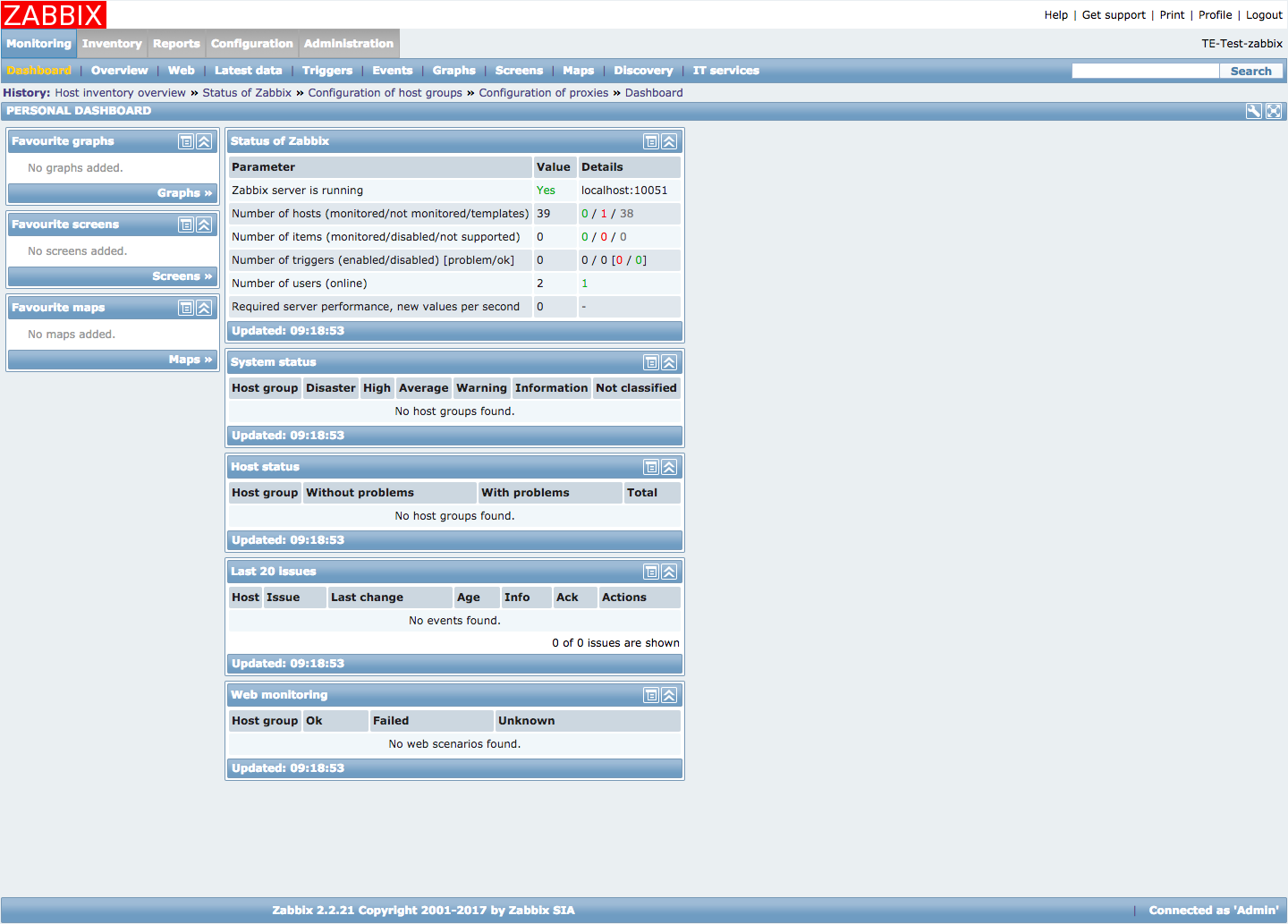This screenshot has height=924, width=1288.
Task: Open the Events submenu item
Action: click(393, 71)
